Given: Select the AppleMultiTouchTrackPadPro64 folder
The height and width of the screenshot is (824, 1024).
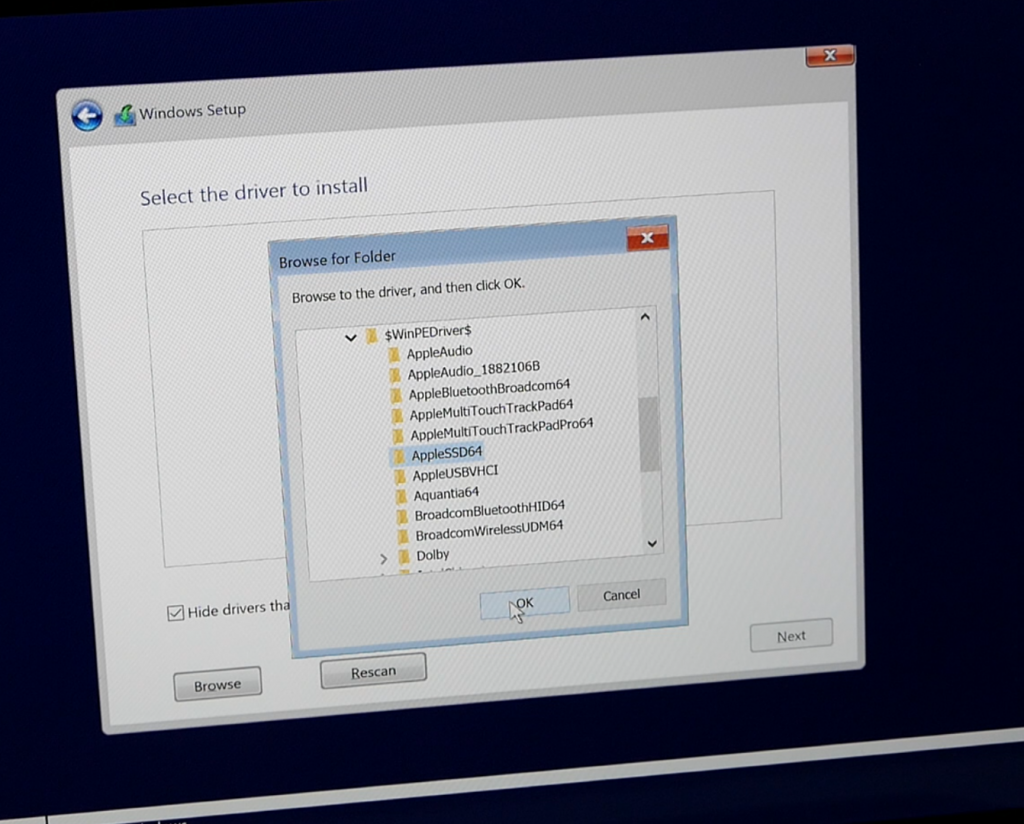Looking at the screenshot, I should click(502, 430).
